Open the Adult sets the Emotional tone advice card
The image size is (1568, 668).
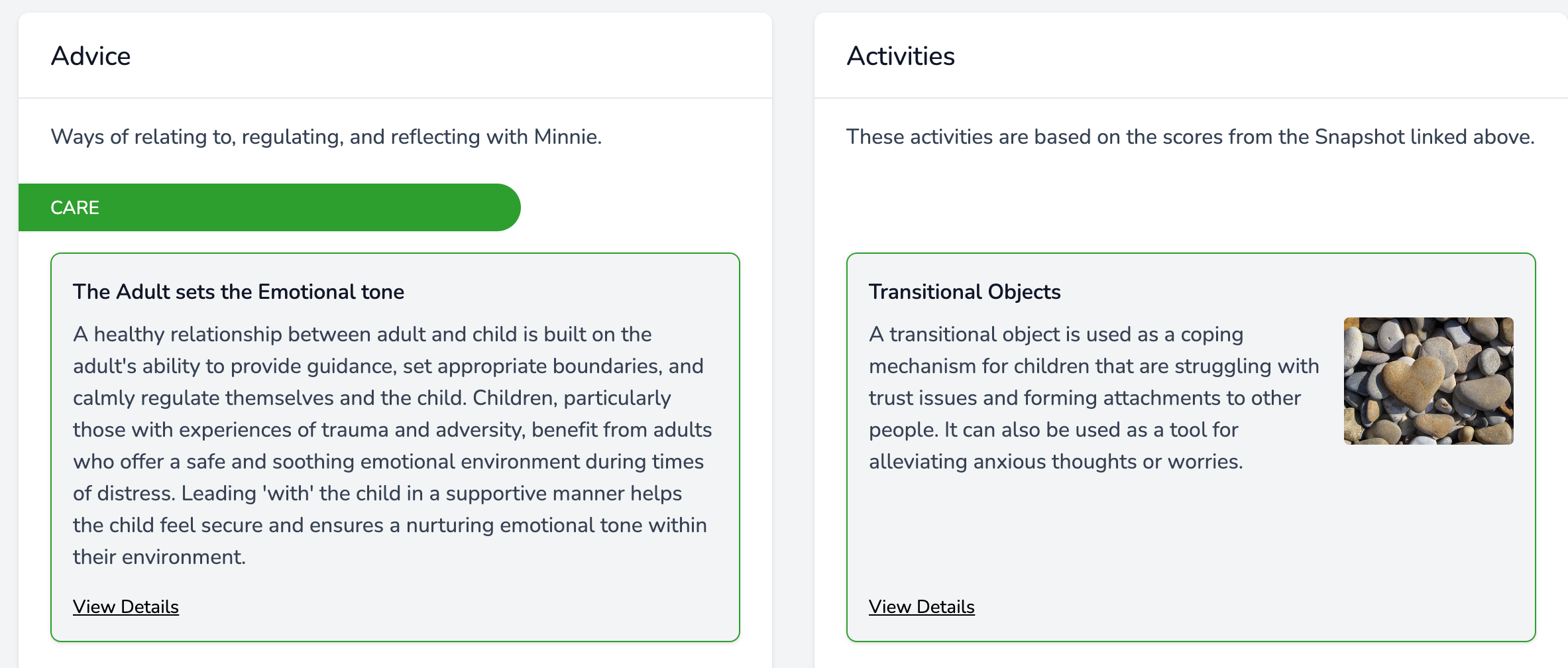point(394,444)
